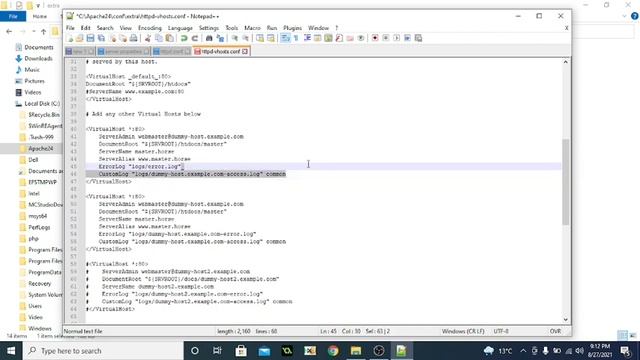Image resolution: width=640 pixels, height=360 pixels.
Task: Print the file using the Print icon
Action: (133, 38)
